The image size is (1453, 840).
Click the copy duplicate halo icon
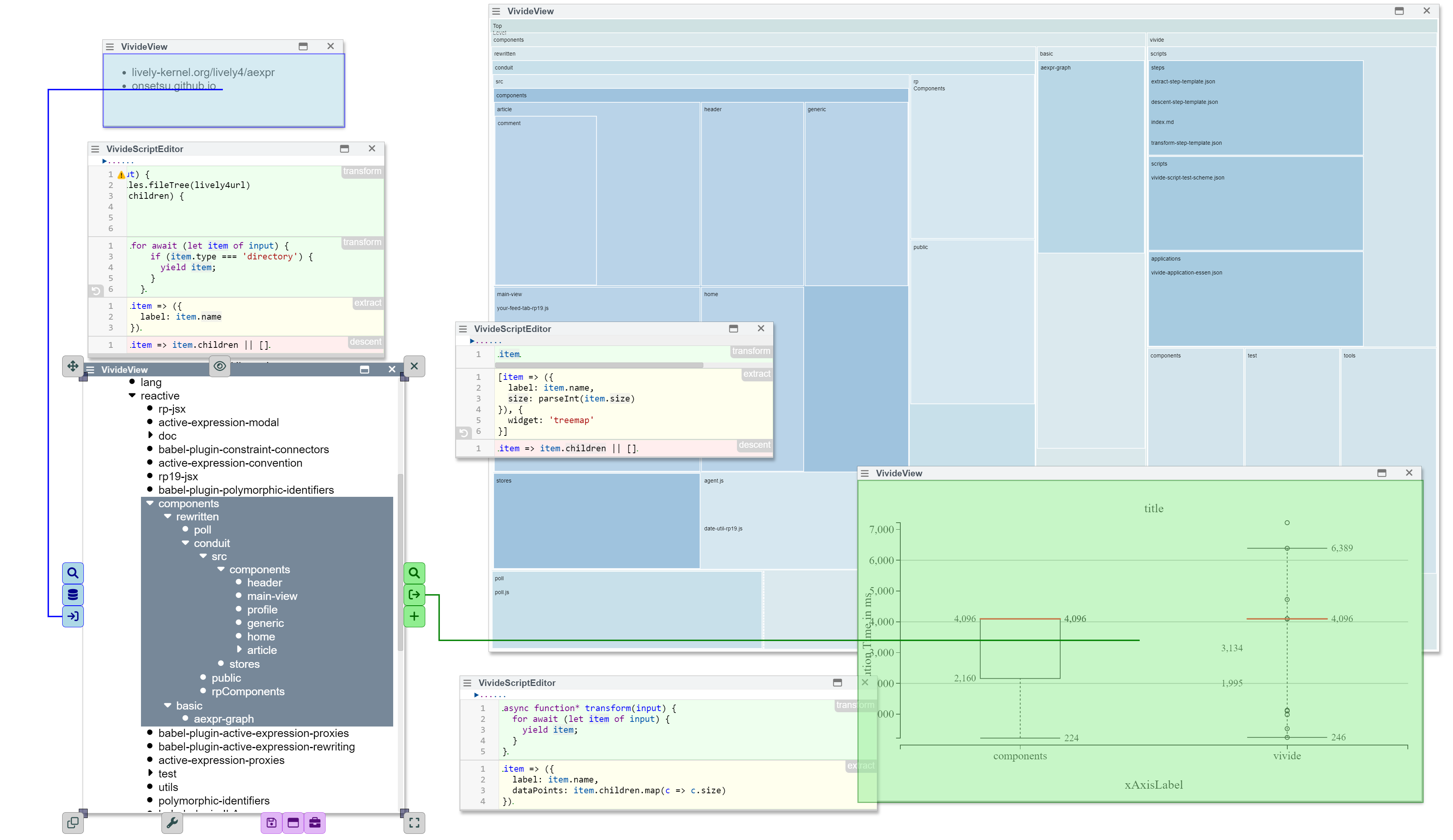tap(73, 823)
